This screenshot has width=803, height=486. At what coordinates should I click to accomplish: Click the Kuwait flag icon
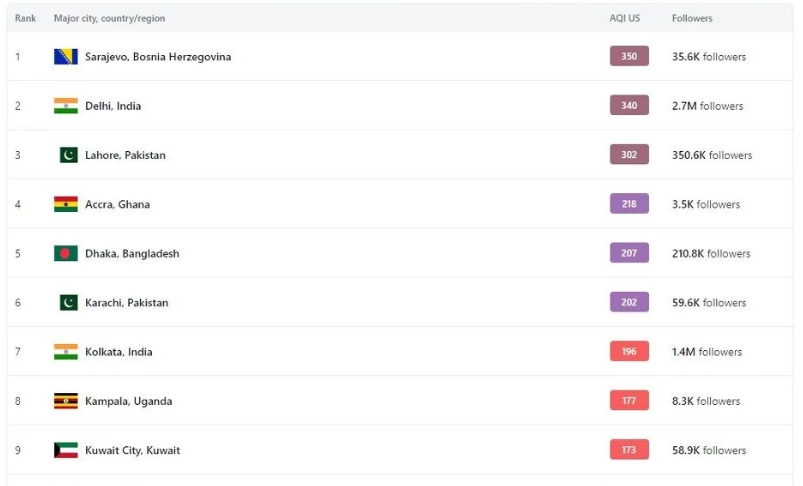point(66,450)
